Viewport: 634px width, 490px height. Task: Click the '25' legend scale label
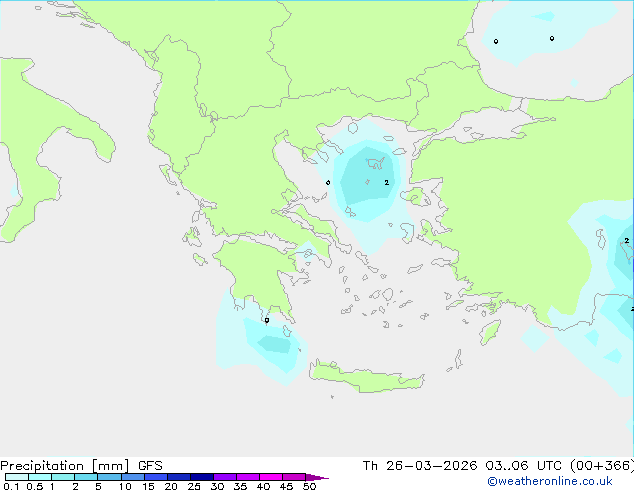click(x=194, y=486)
